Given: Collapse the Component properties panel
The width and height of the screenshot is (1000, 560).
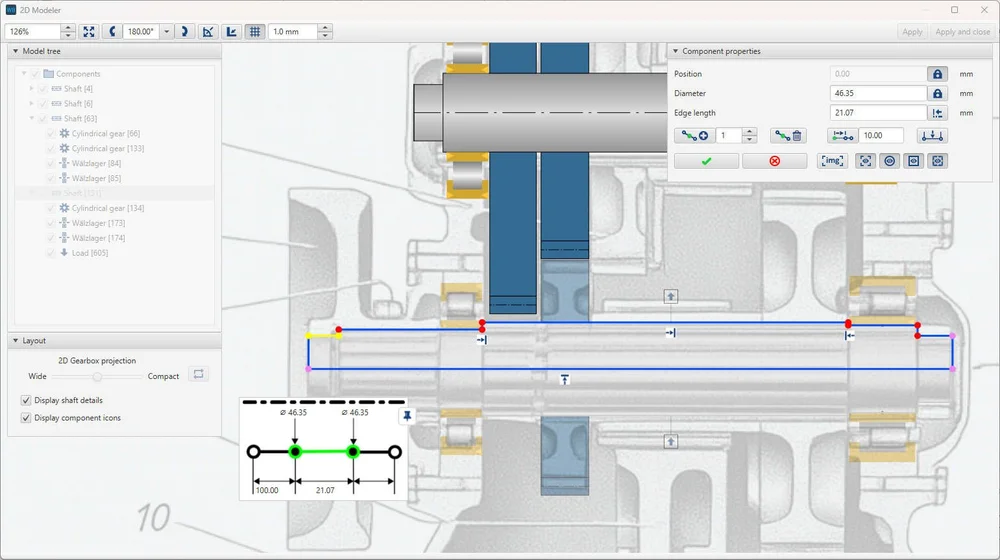Looking at the screenshot, I should [675, 51].
